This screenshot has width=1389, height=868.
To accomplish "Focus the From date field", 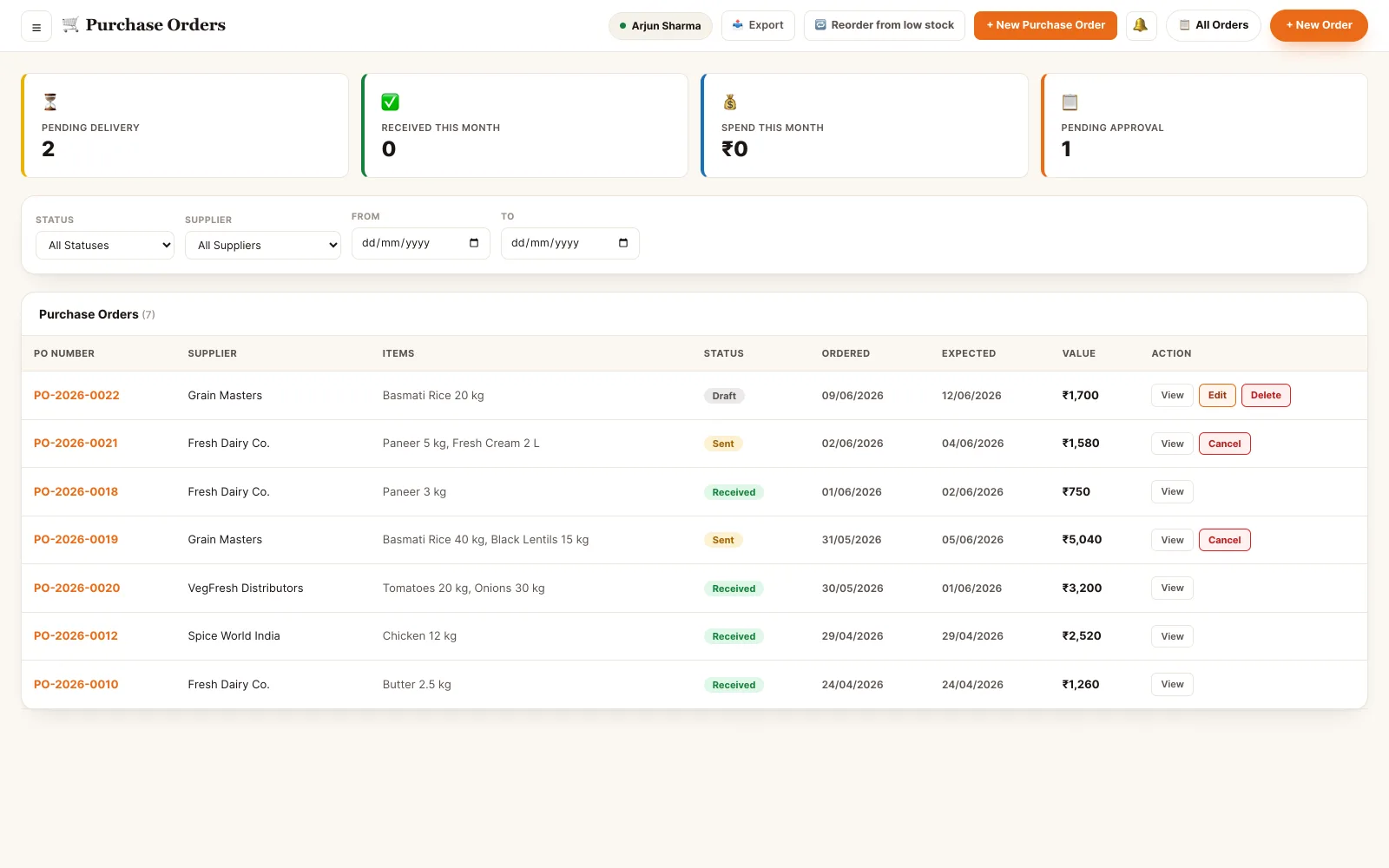I will [421, 243].
